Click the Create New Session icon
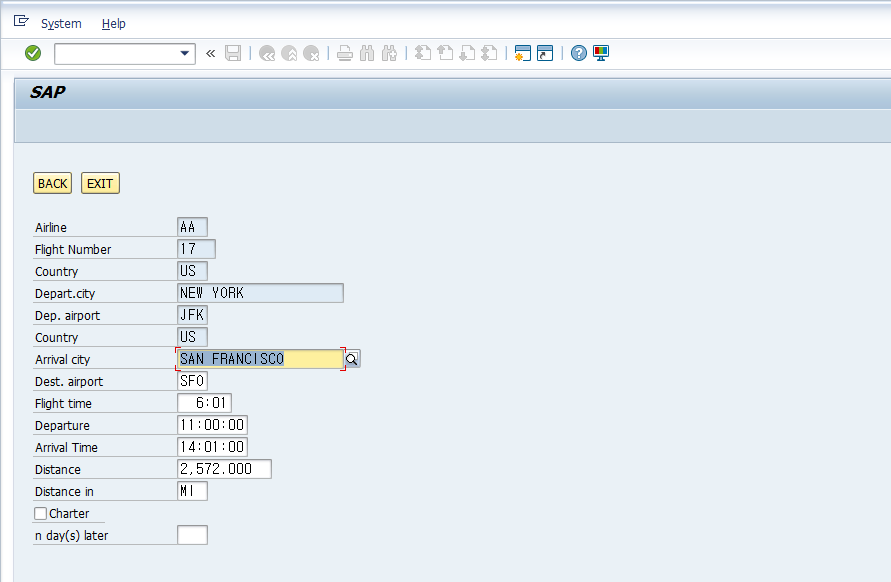The height and width of the screenshot is (582, 891). pos(523,53)
